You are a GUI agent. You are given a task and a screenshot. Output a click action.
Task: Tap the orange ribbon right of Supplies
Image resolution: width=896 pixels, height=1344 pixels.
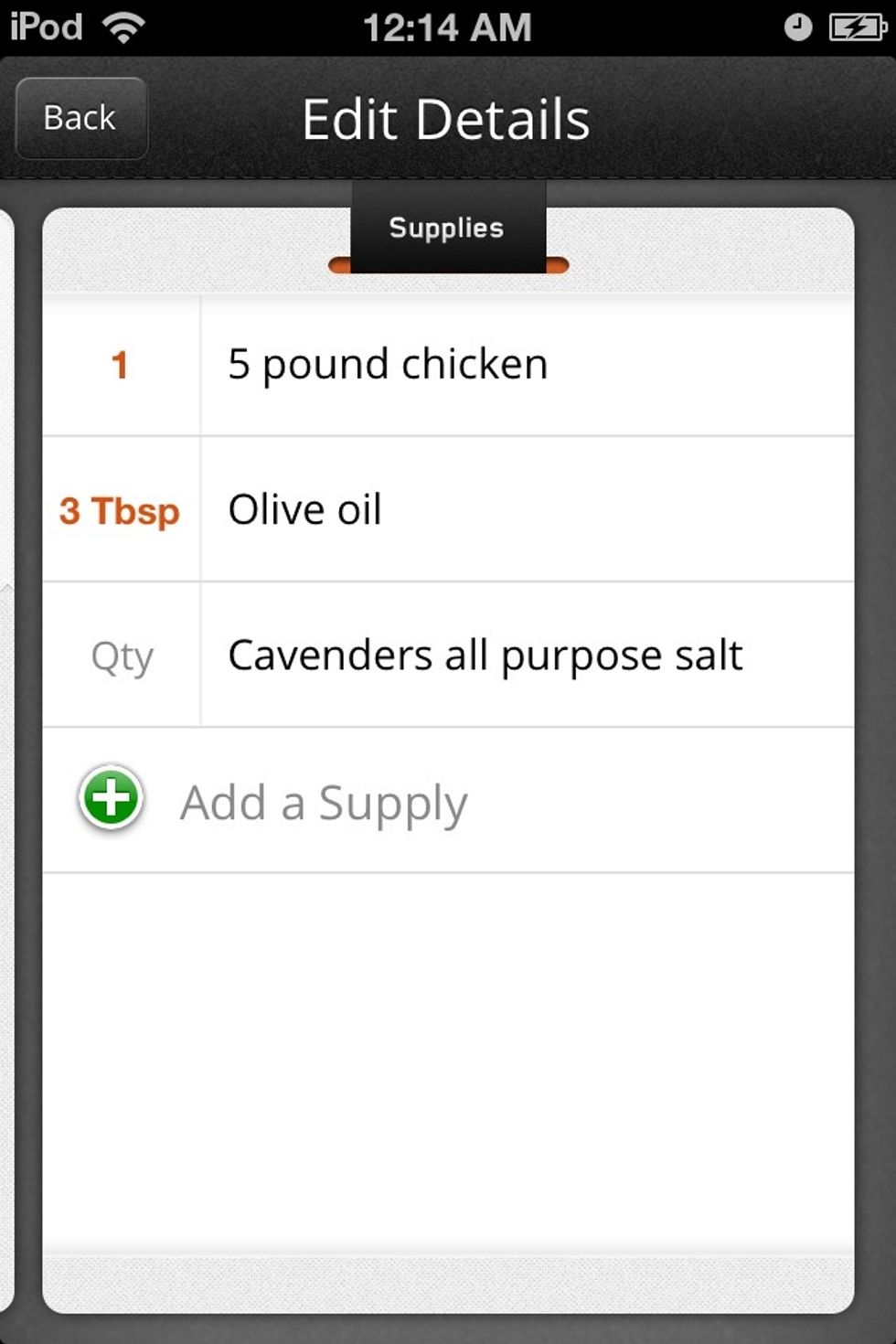coord(557,265)
